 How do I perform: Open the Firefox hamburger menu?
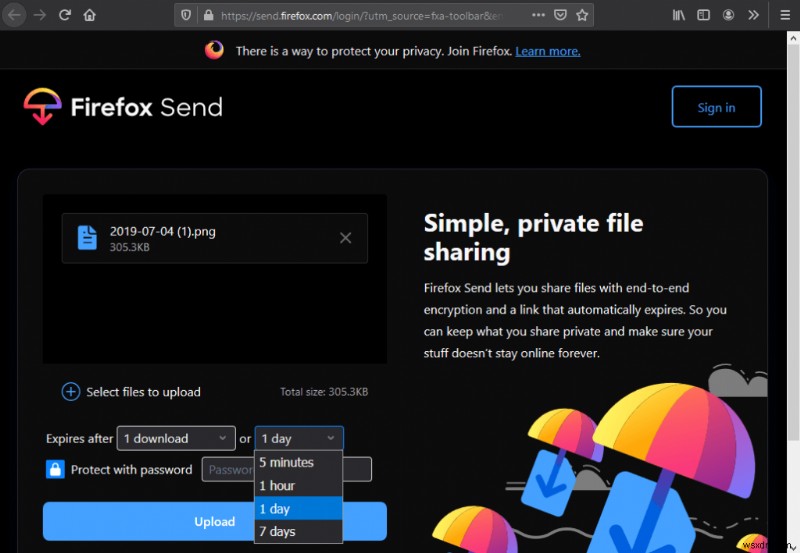pos(785,15)
